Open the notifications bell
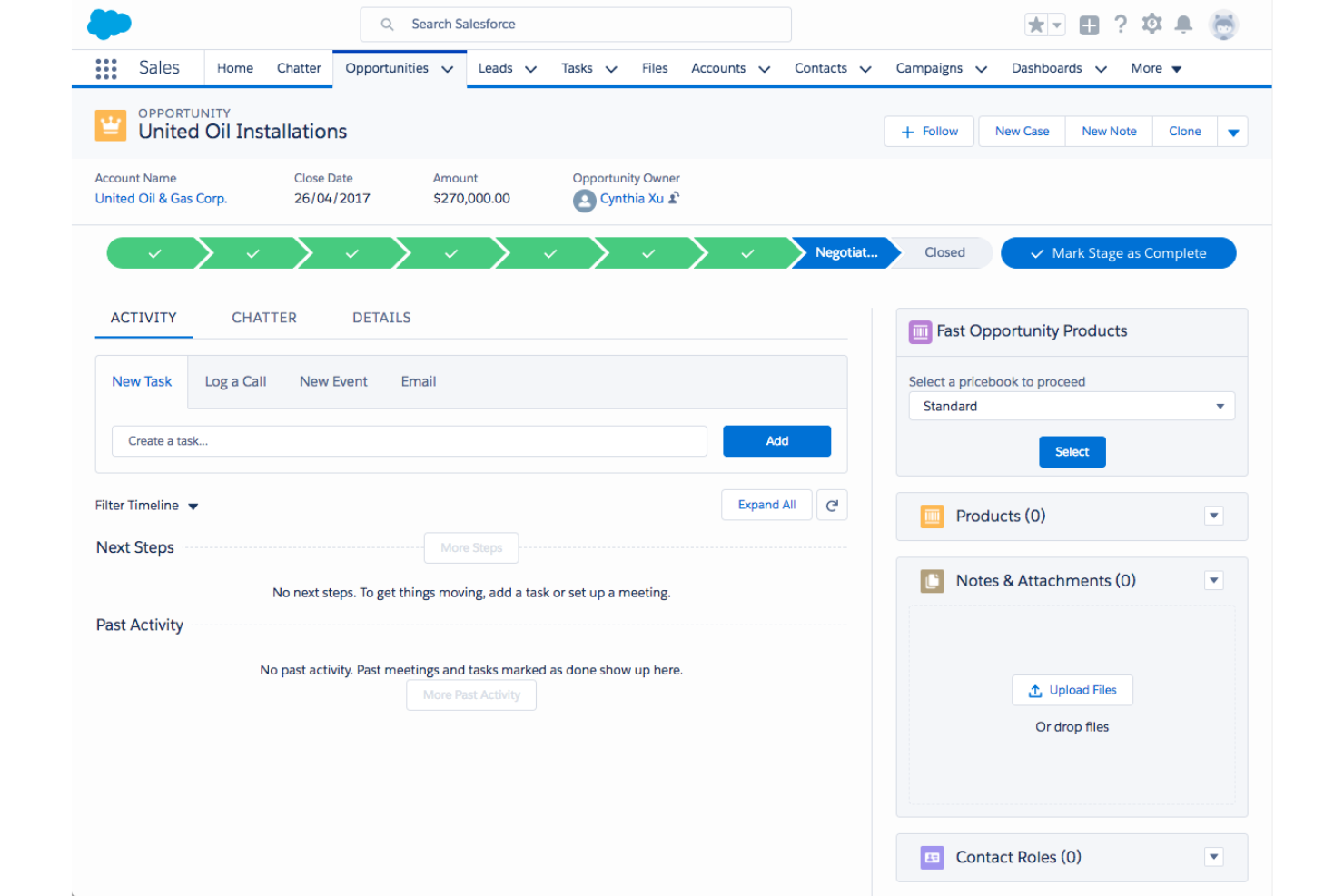The image size is (1344, 896). click(x=1183, y=25)
